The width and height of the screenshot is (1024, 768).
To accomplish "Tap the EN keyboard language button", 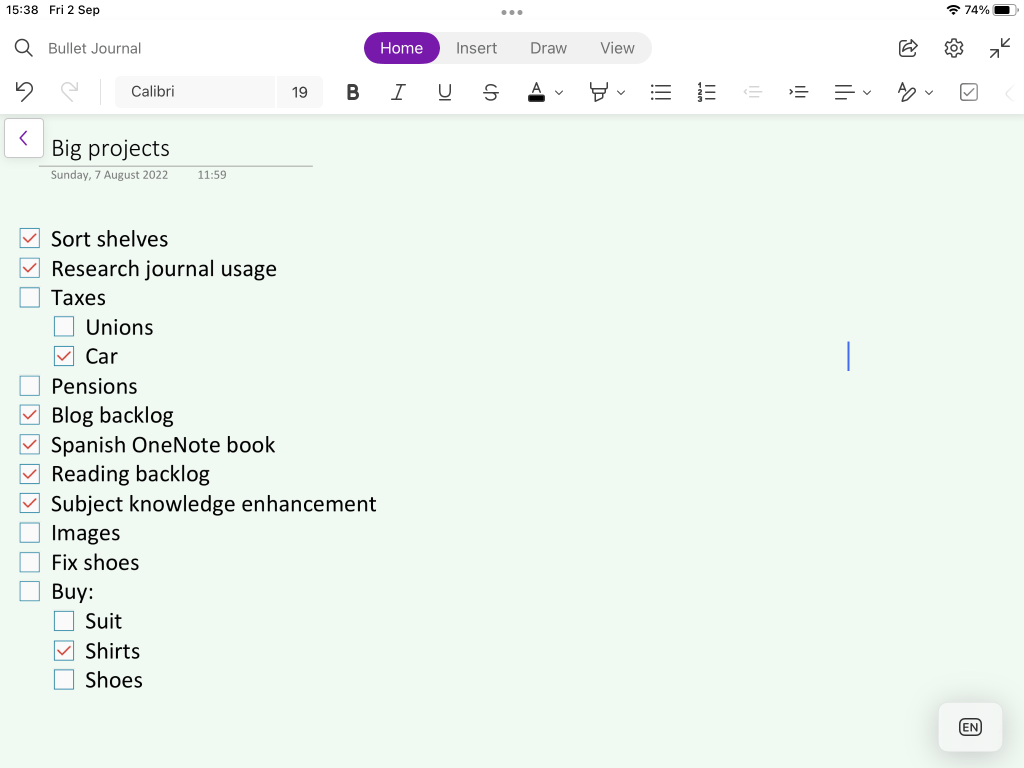I will 969,727.
